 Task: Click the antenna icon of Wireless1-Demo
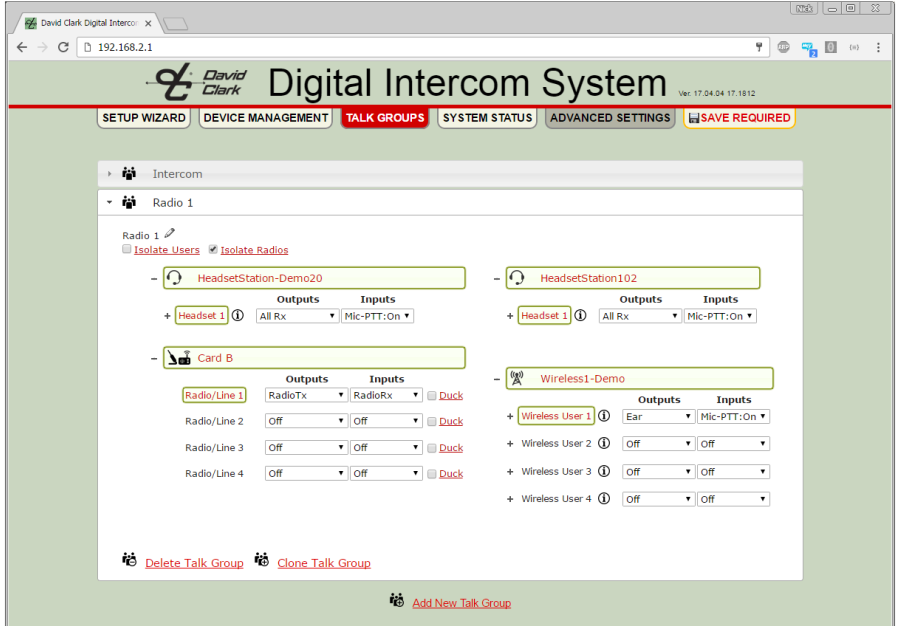point(517,378)
